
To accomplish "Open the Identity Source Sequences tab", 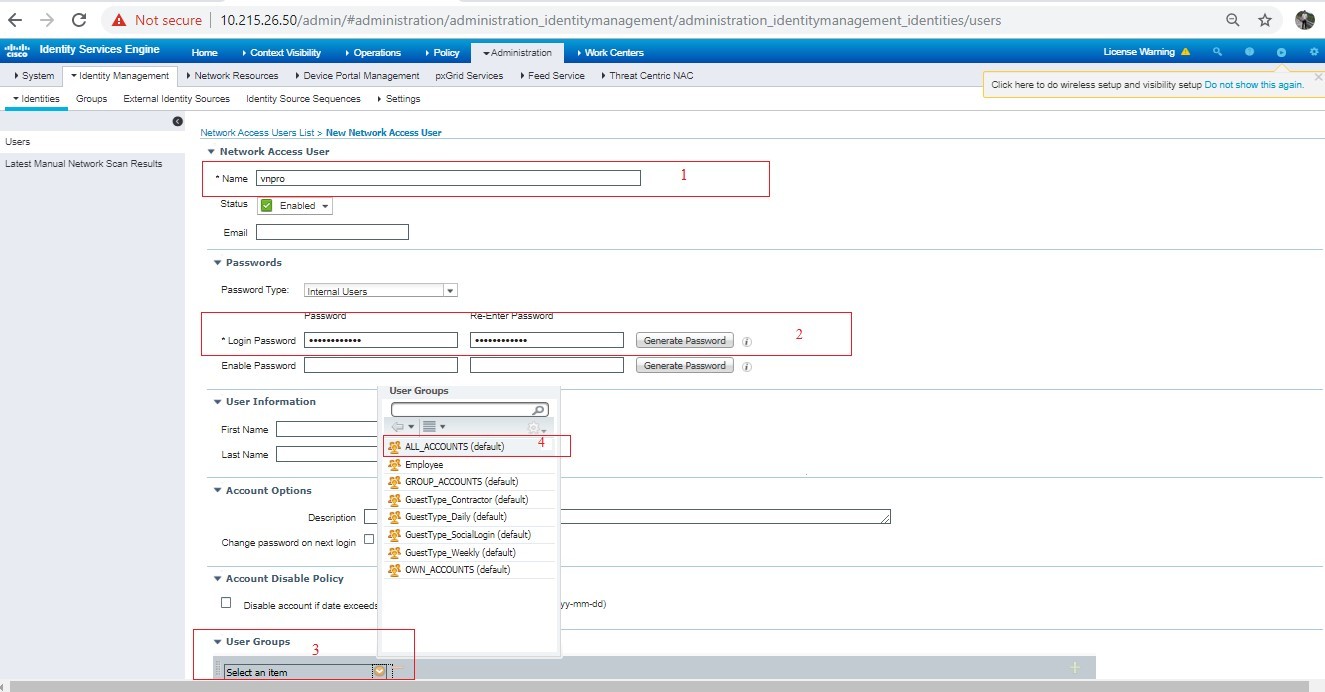I will (303, 99).
